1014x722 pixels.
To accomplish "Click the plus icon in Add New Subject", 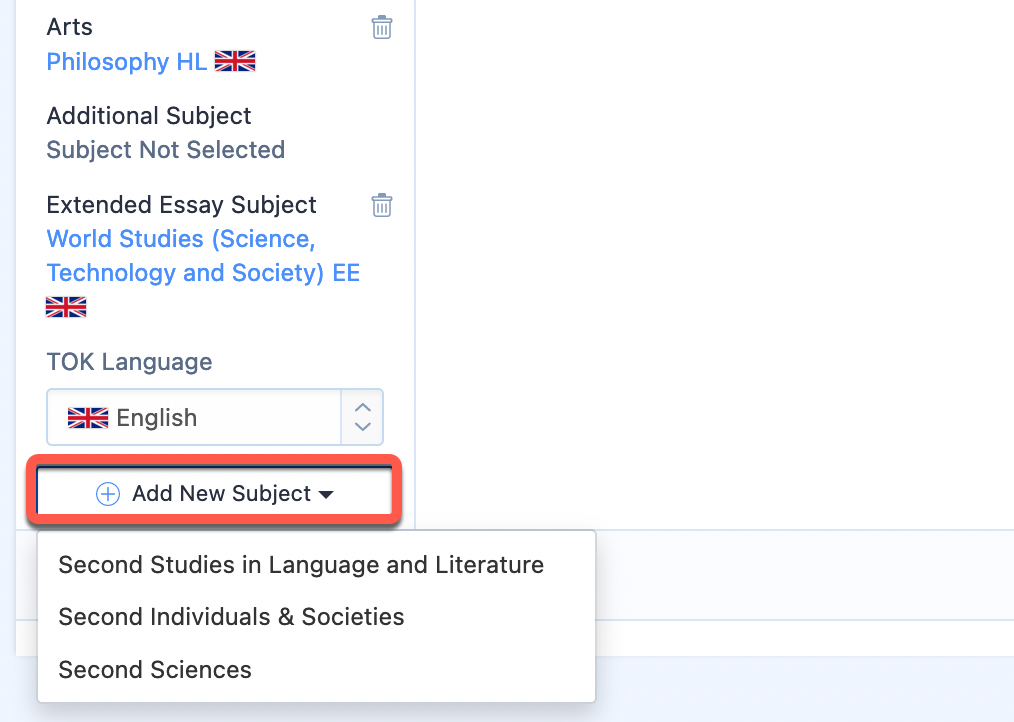I will (107, 494).
